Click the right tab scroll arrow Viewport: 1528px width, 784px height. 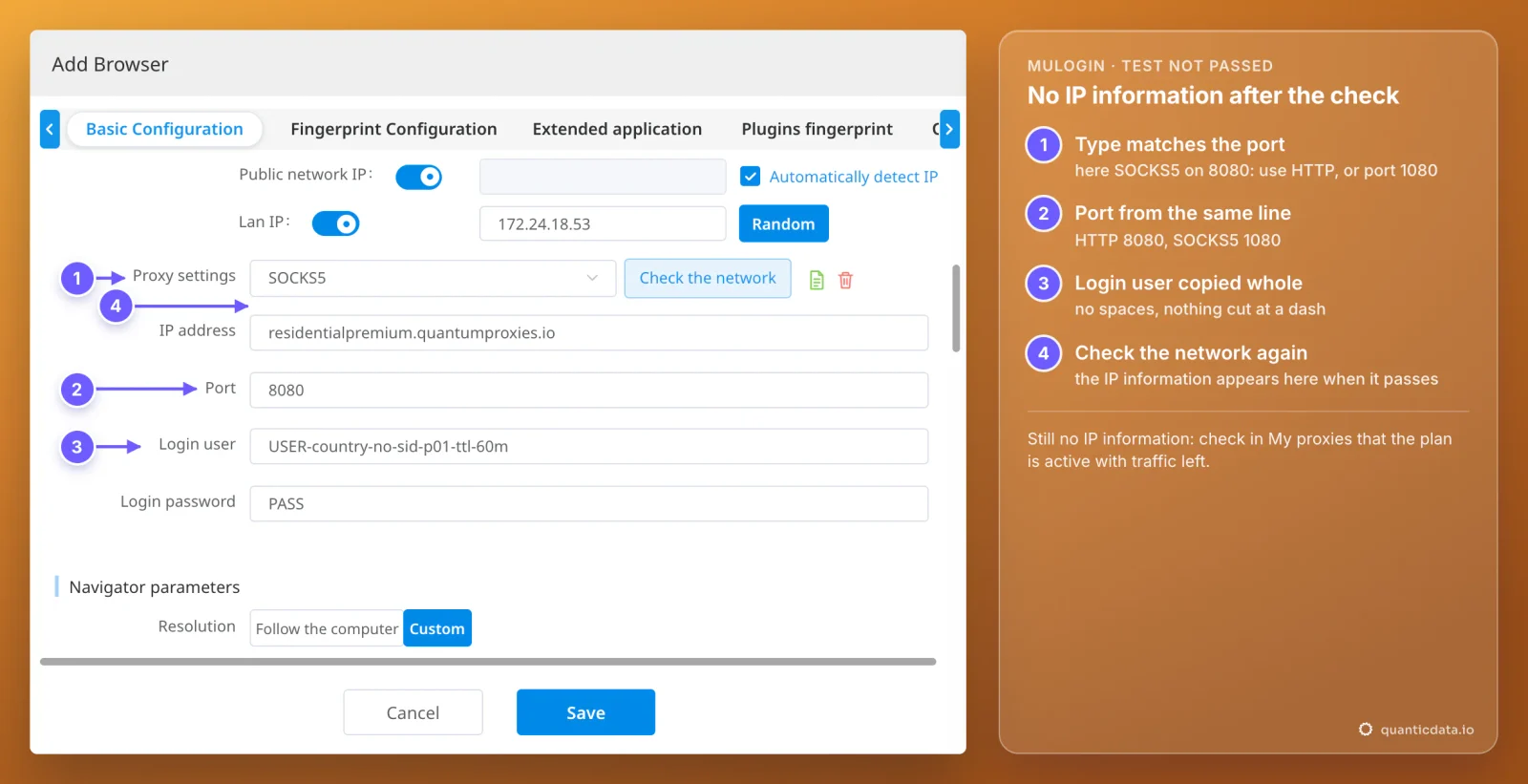pyautogui.click(x=949, y=129)
